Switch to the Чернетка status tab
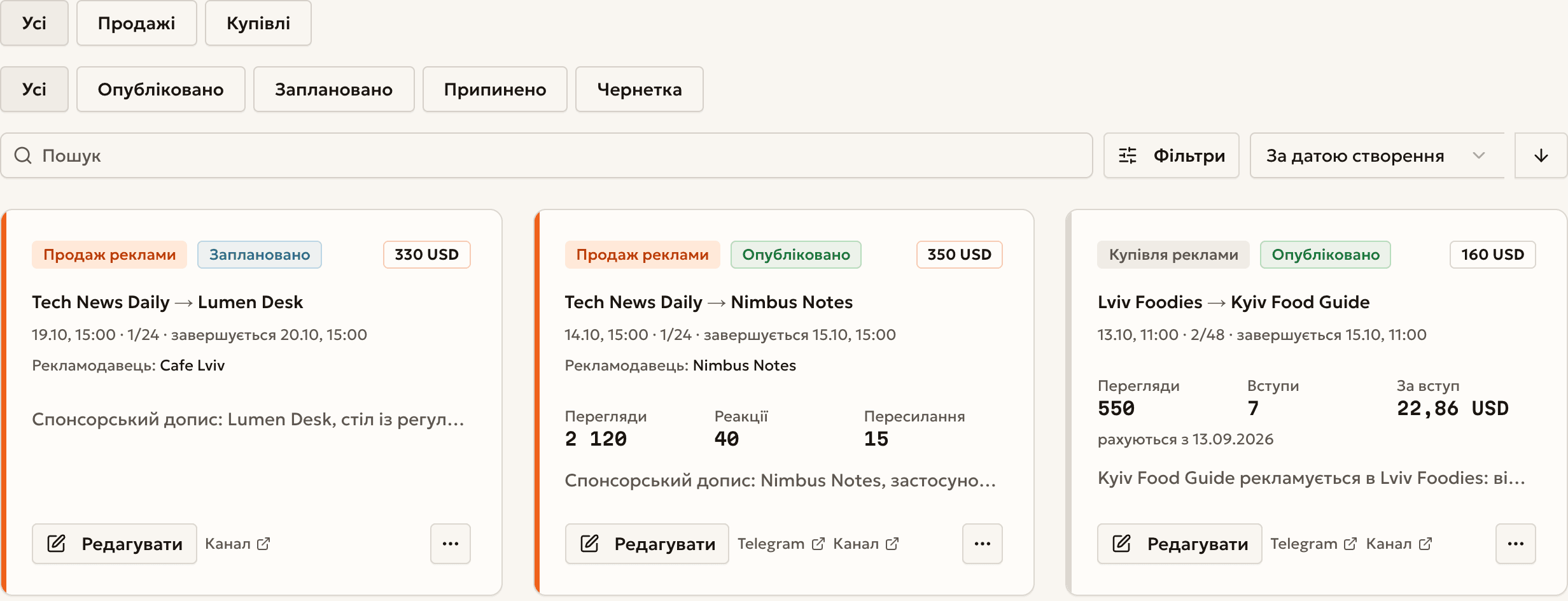Screen dimensions: 1568x601 coord(640,90)
